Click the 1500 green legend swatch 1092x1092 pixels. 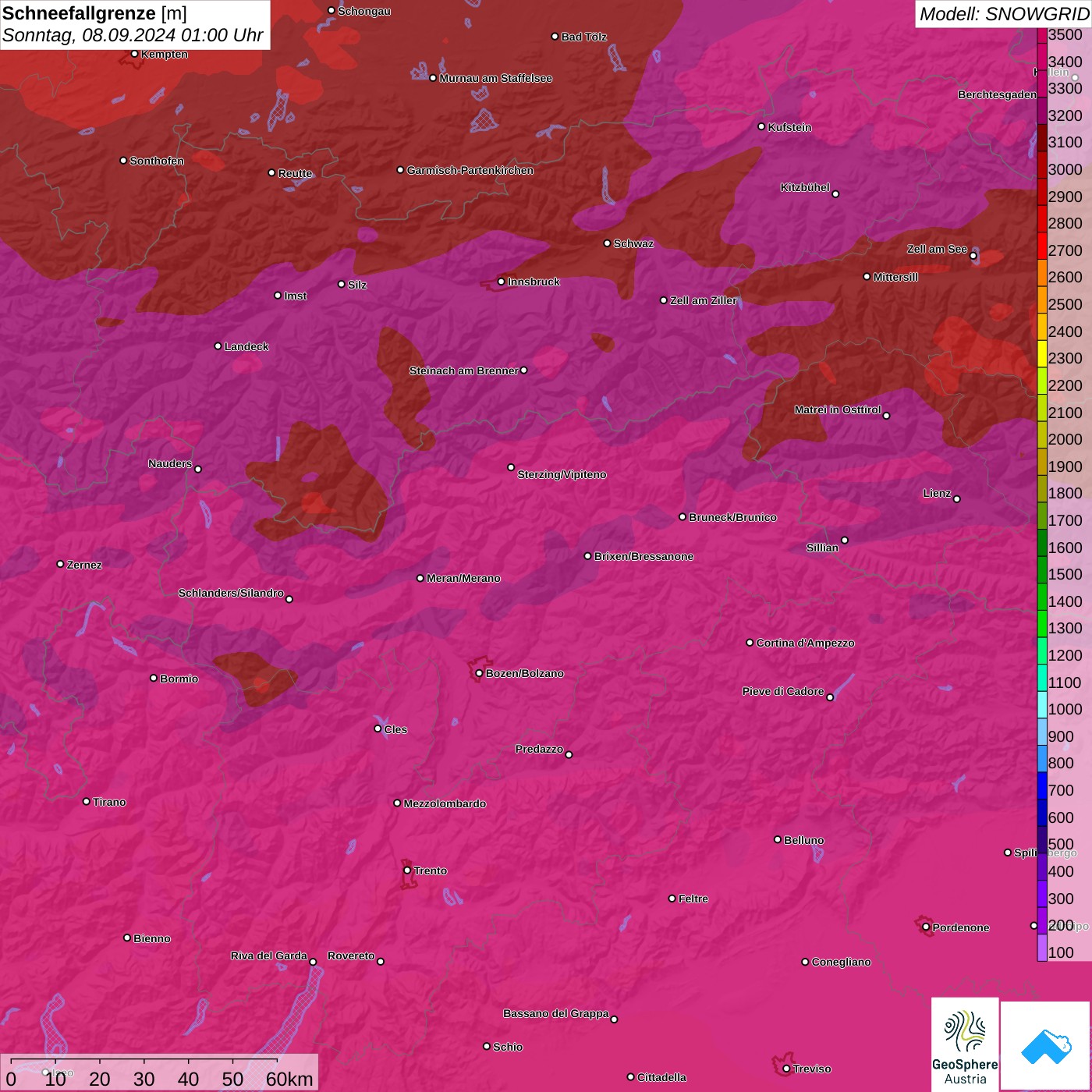(1041, 569)
